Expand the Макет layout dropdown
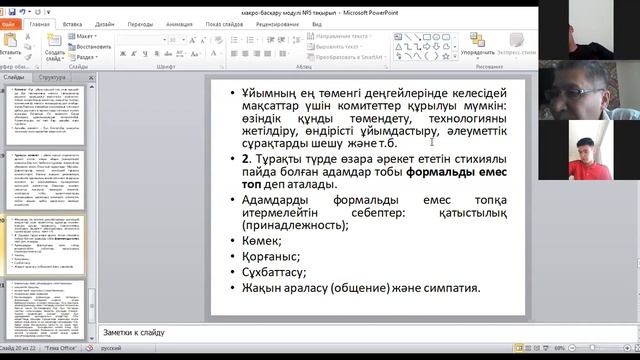Viewport: 640px width, 360px height. (x=82, y=36)
